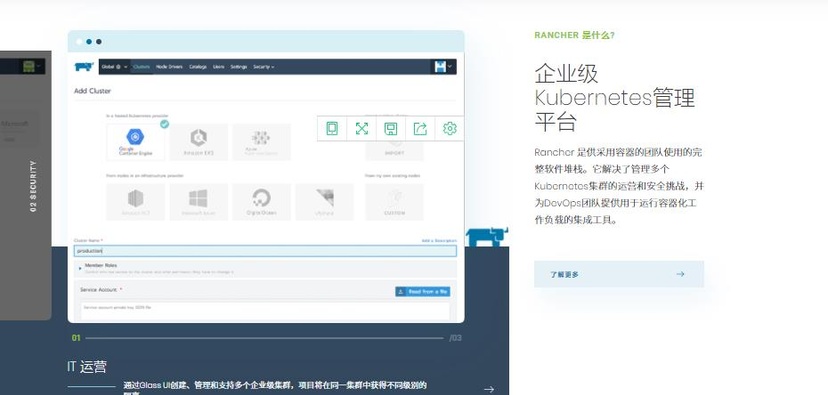Image resolution: width=828 pixels, height=395 pixels.
Task: Open the Settings tab in navbar
Action: click(239, 67)
